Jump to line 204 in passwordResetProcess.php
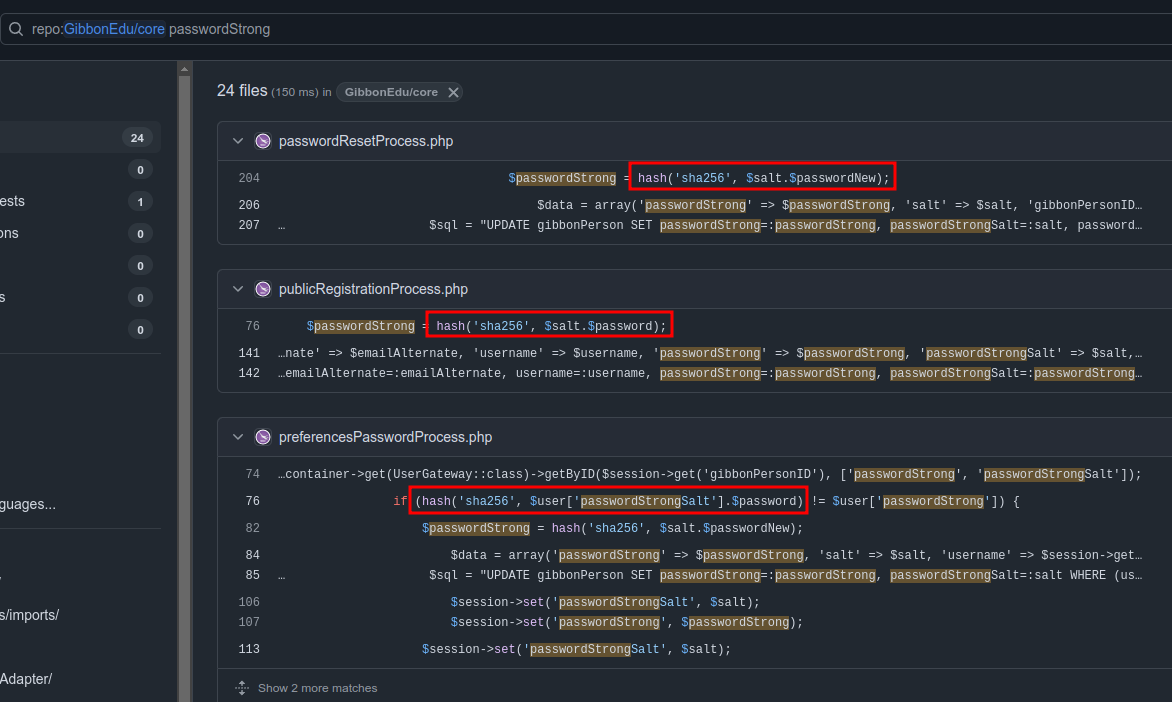The height and width of the screenshot is (702, 1172). pos(249,178)
